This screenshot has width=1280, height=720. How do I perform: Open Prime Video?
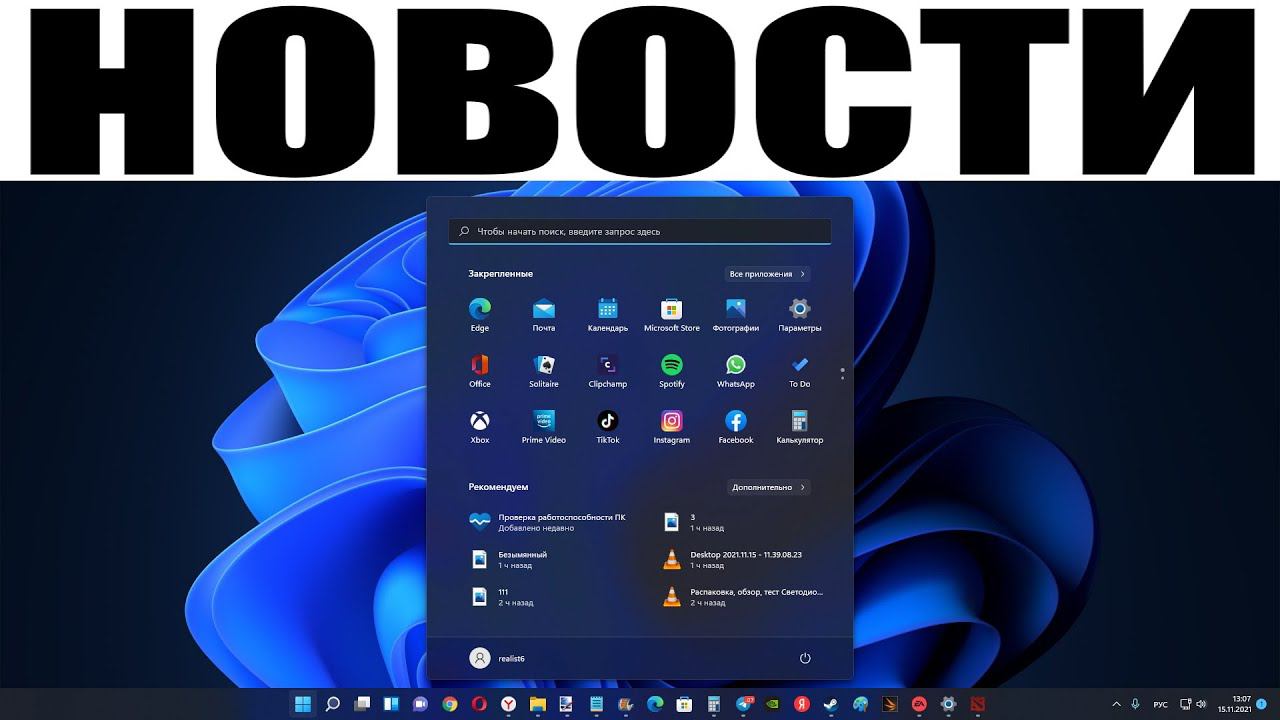(544, 426)
